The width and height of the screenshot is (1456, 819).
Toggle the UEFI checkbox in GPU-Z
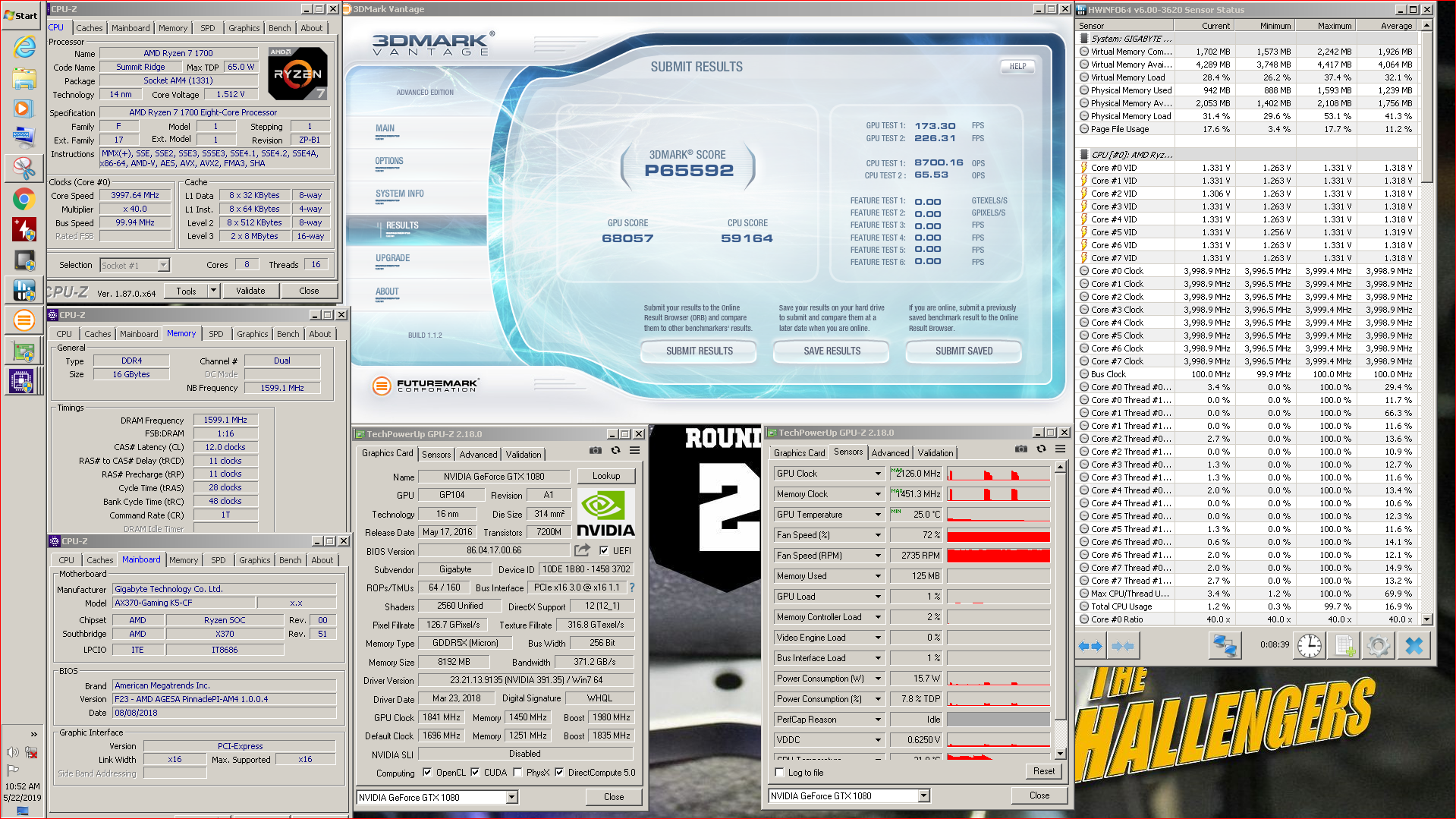pos(604,551)
